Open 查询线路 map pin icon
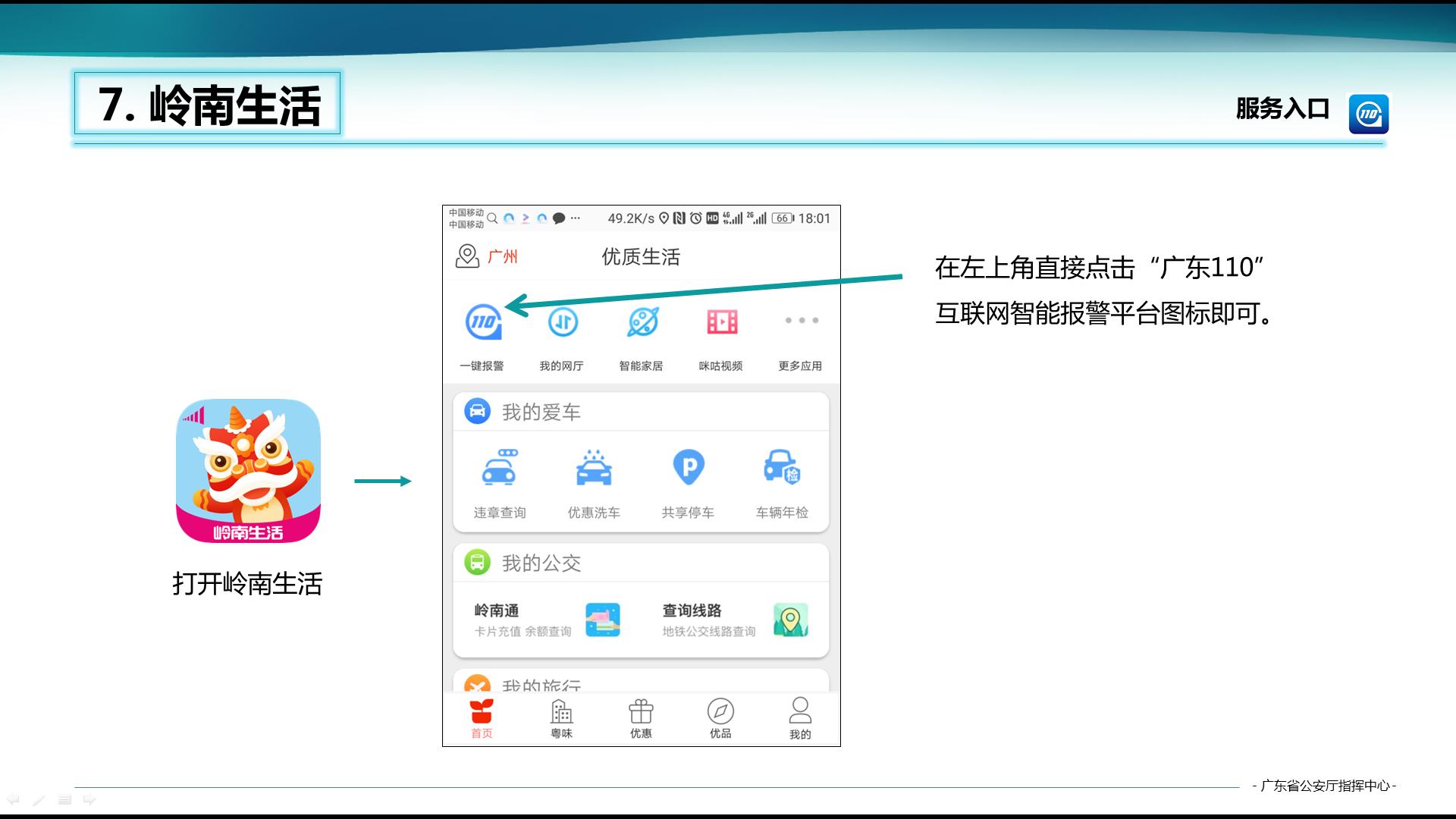The height and width of the screenshot is (819, 1456). coord(790,620)
